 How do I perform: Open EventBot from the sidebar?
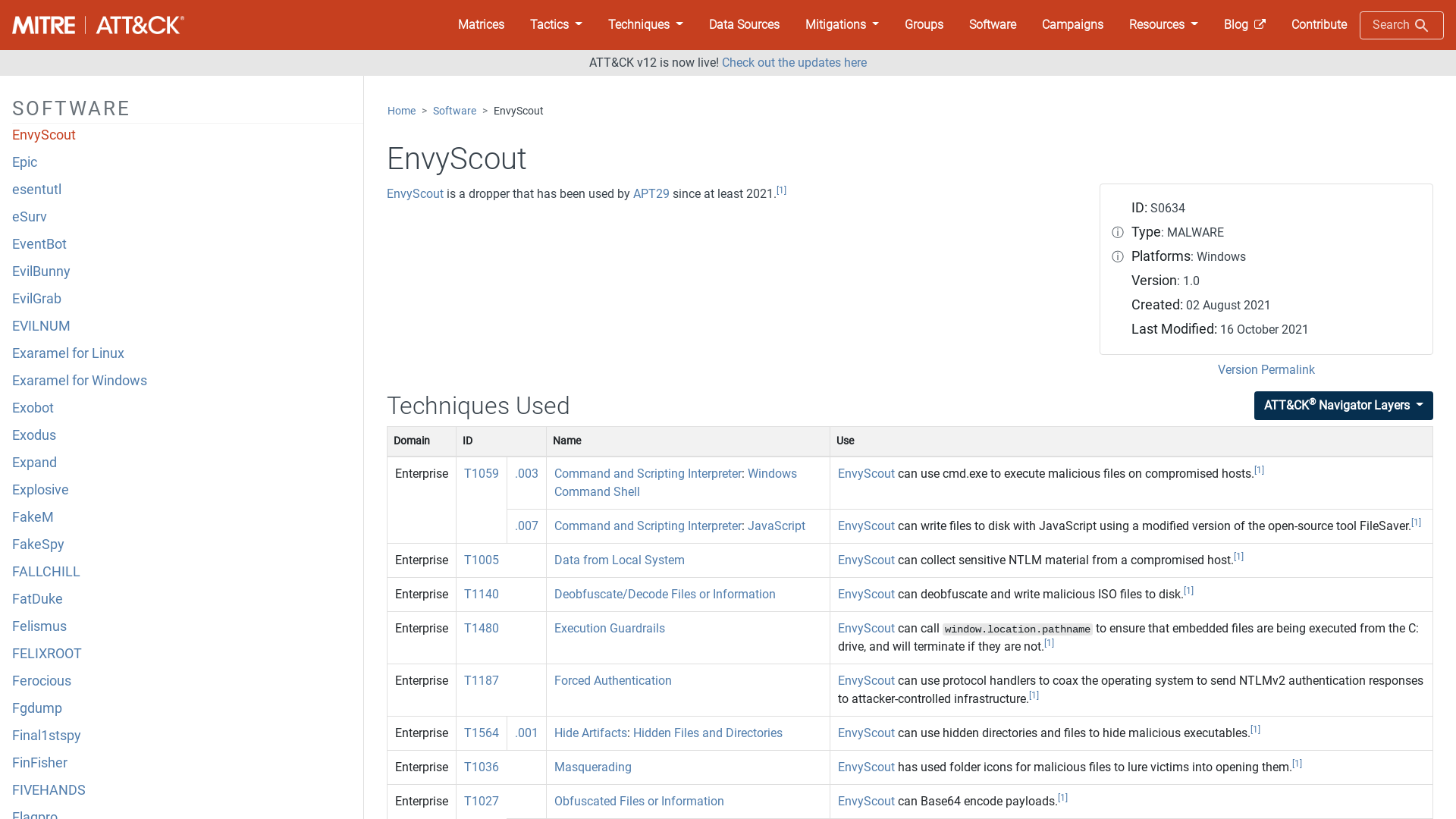tap(39, 244)
